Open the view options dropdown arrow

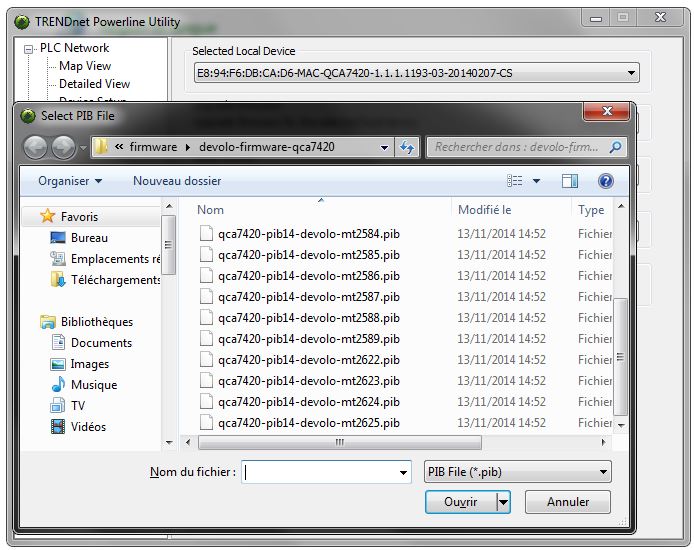coord(536,181)
